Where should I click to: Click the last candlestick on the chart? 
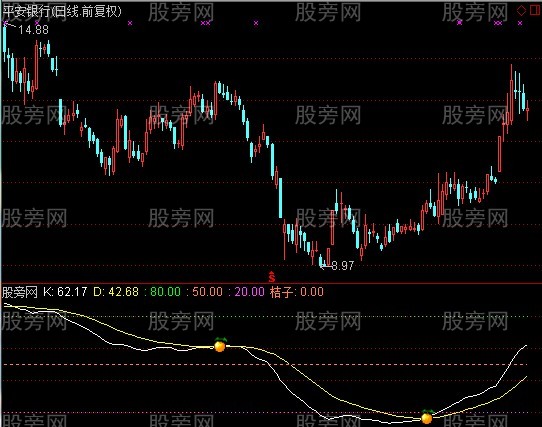coord(527,110)
